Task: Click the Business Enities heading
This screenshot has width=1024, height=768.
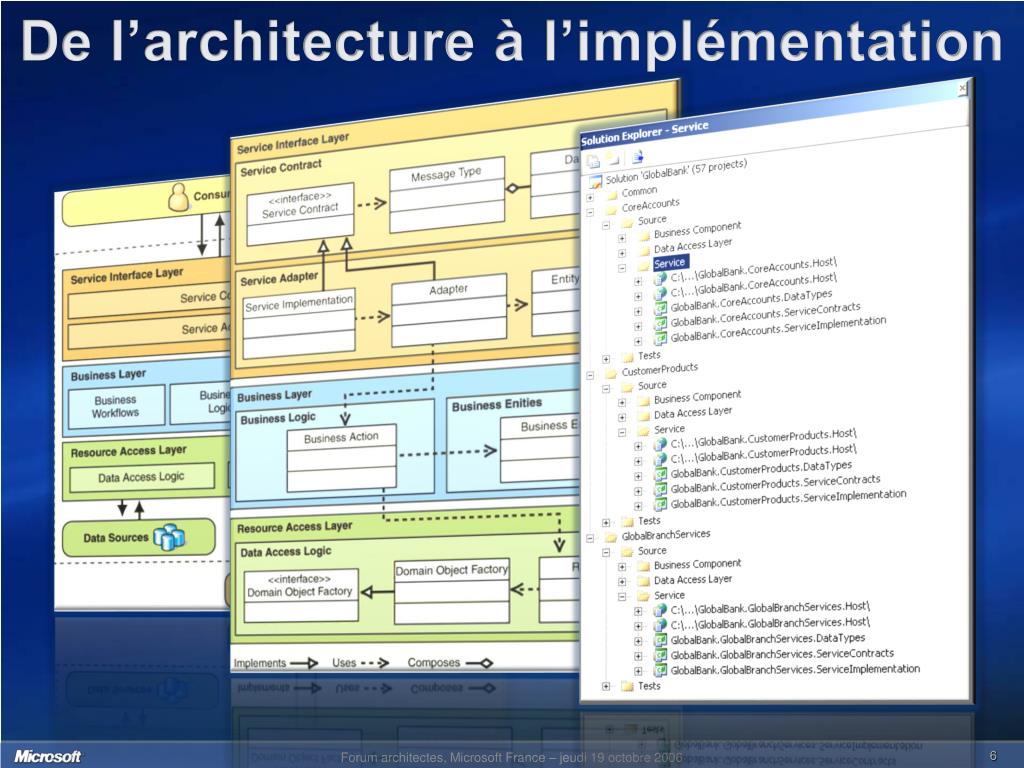Action: click(497, 405)
